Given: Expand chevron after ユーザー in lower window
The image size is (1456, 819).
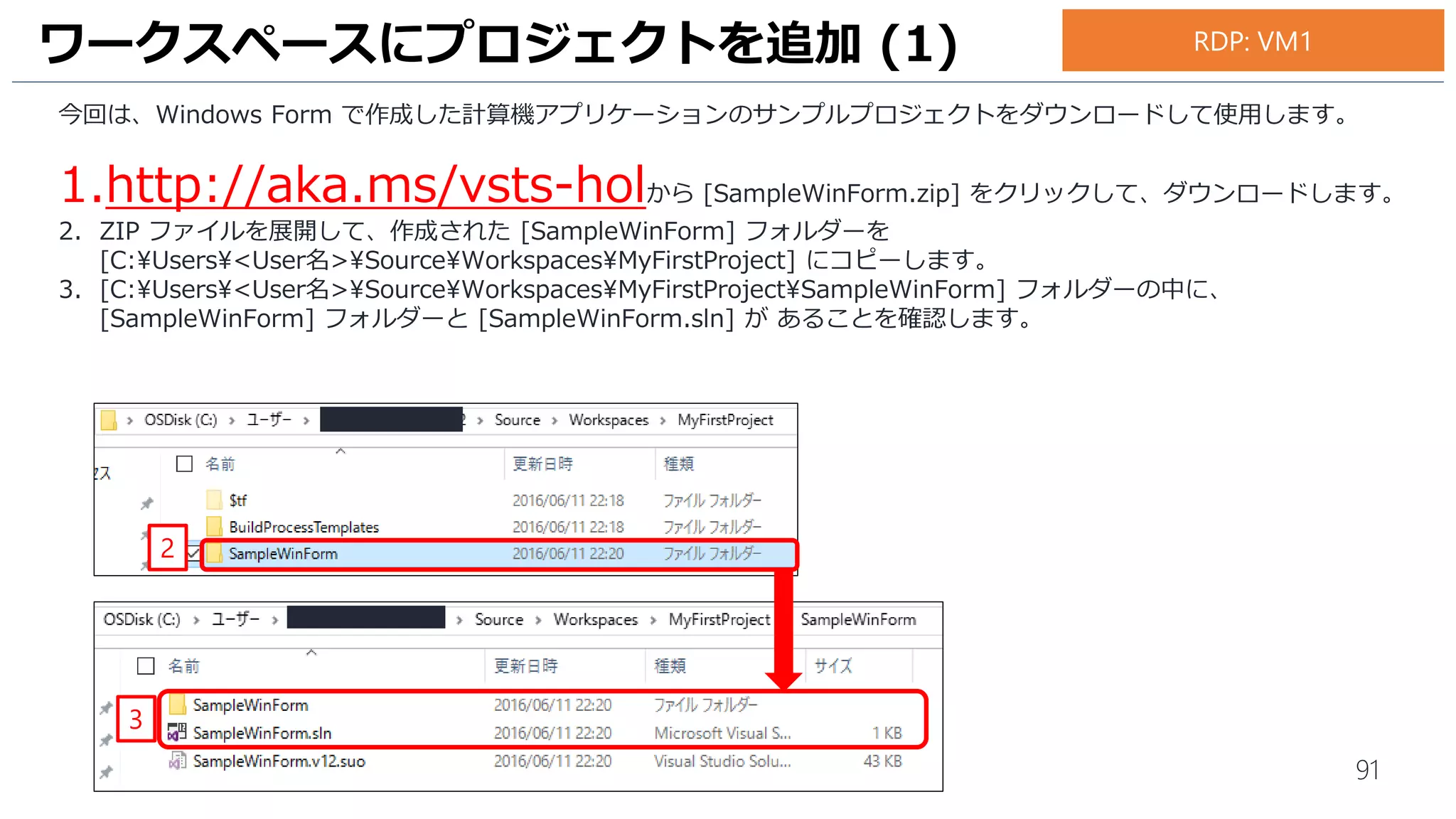Looking at the screenshot, I should coord(274,620).
